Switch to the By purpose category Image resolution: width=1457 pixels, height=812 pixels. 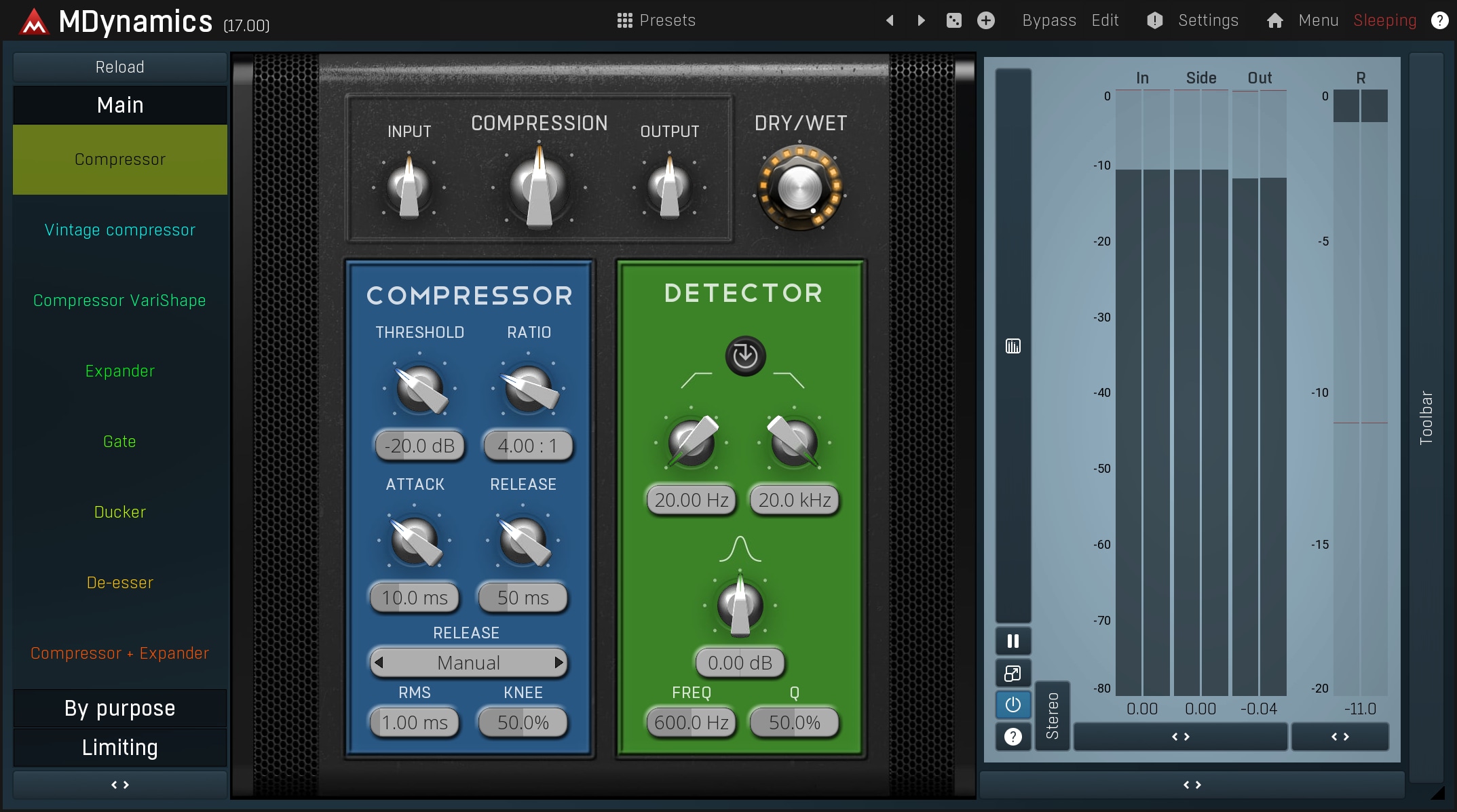click(x=119, y=708)
